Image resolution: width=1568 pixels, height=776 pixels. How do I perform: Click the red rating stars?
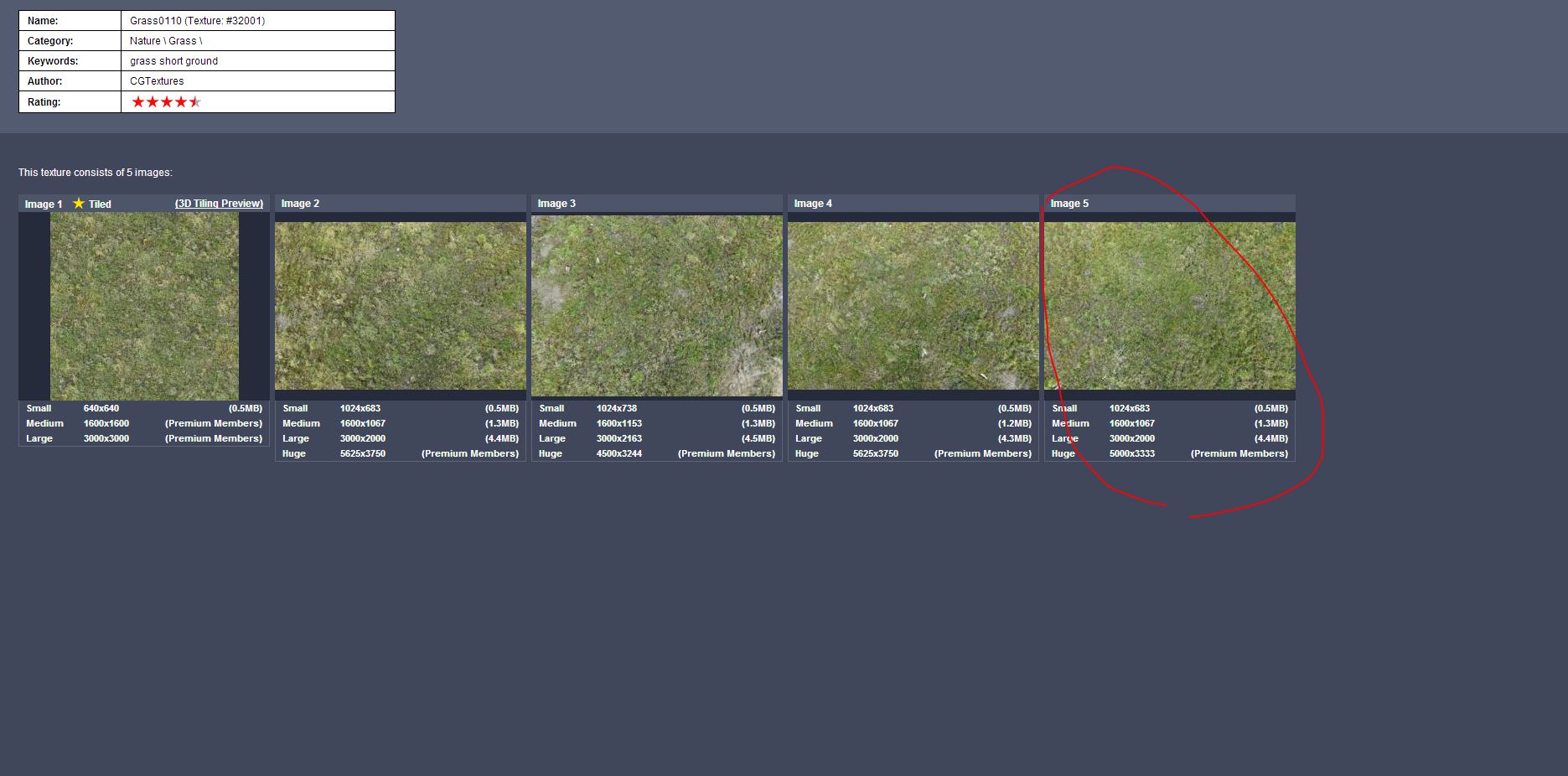coord(166,102)
